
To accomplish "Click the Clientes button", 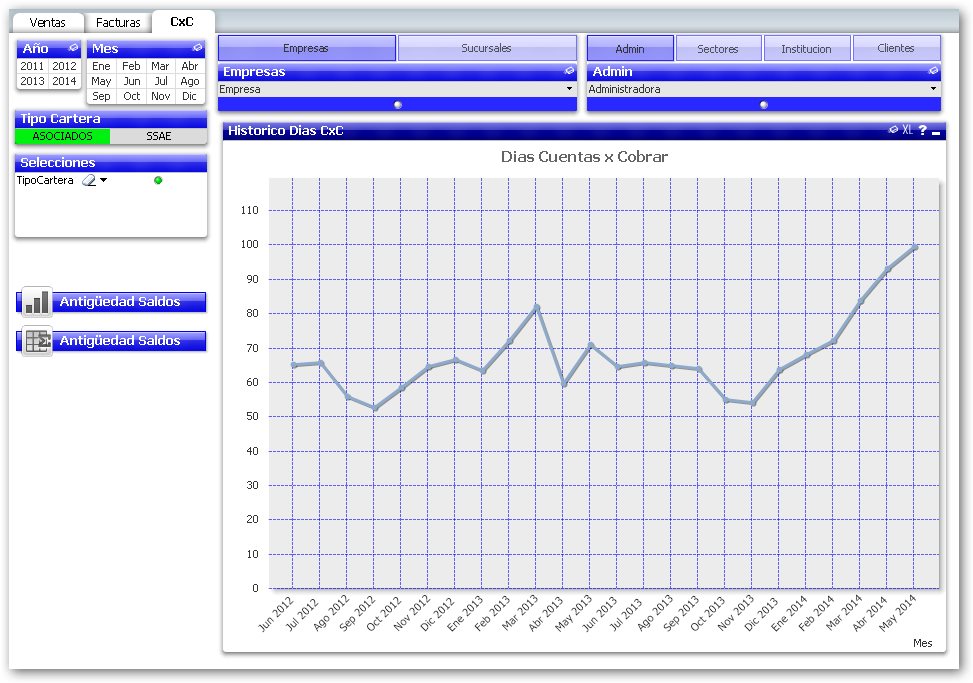I will tap(896, 48).
